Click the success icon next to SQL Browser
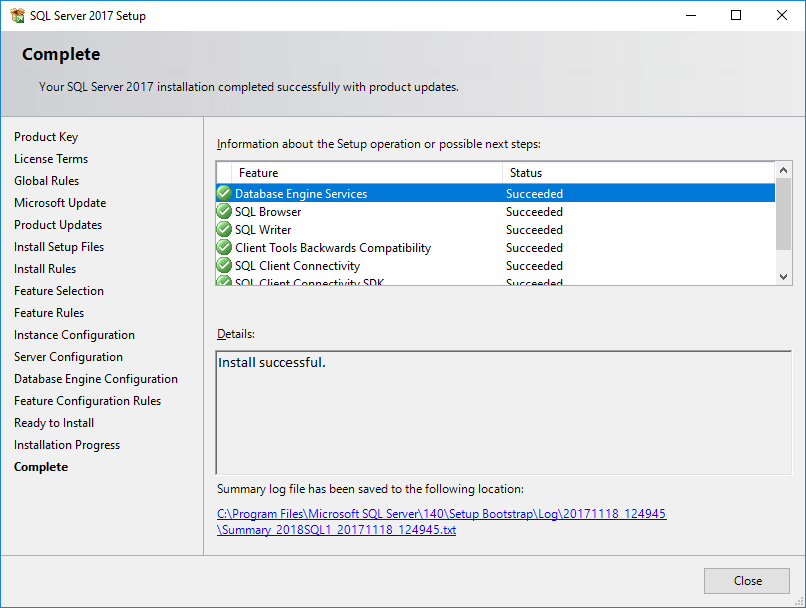806x608 pixels. [x=223, y=211]
